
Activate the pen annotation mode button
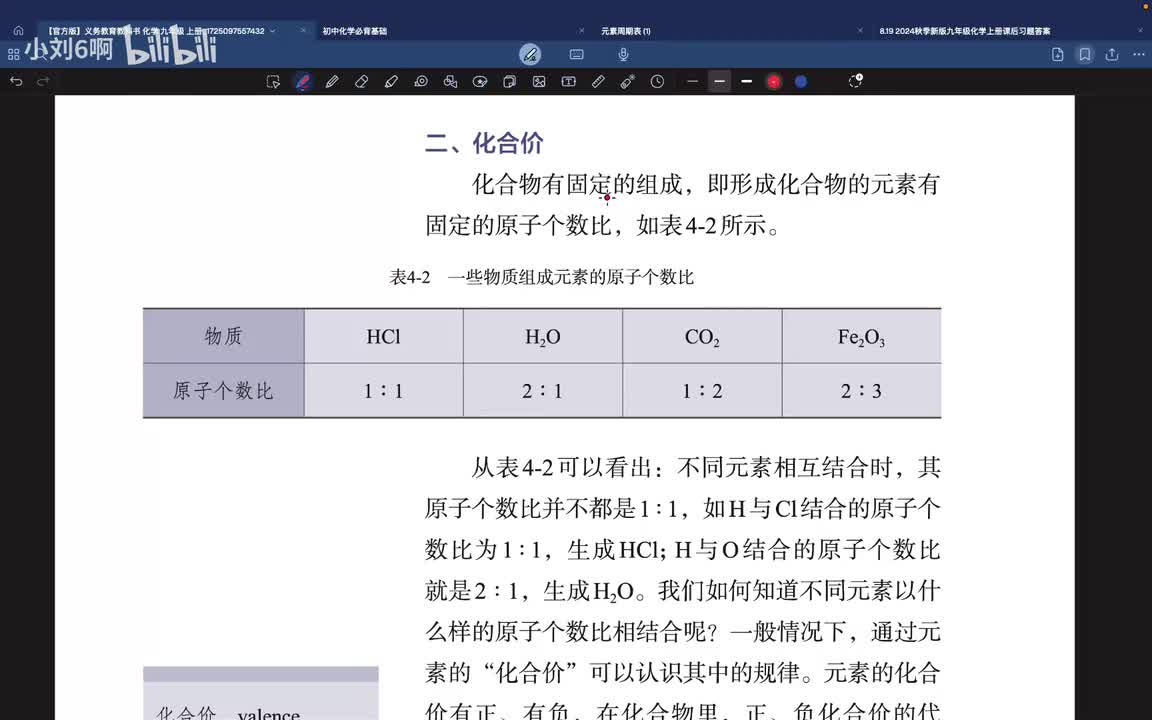(x=530, y=54)
